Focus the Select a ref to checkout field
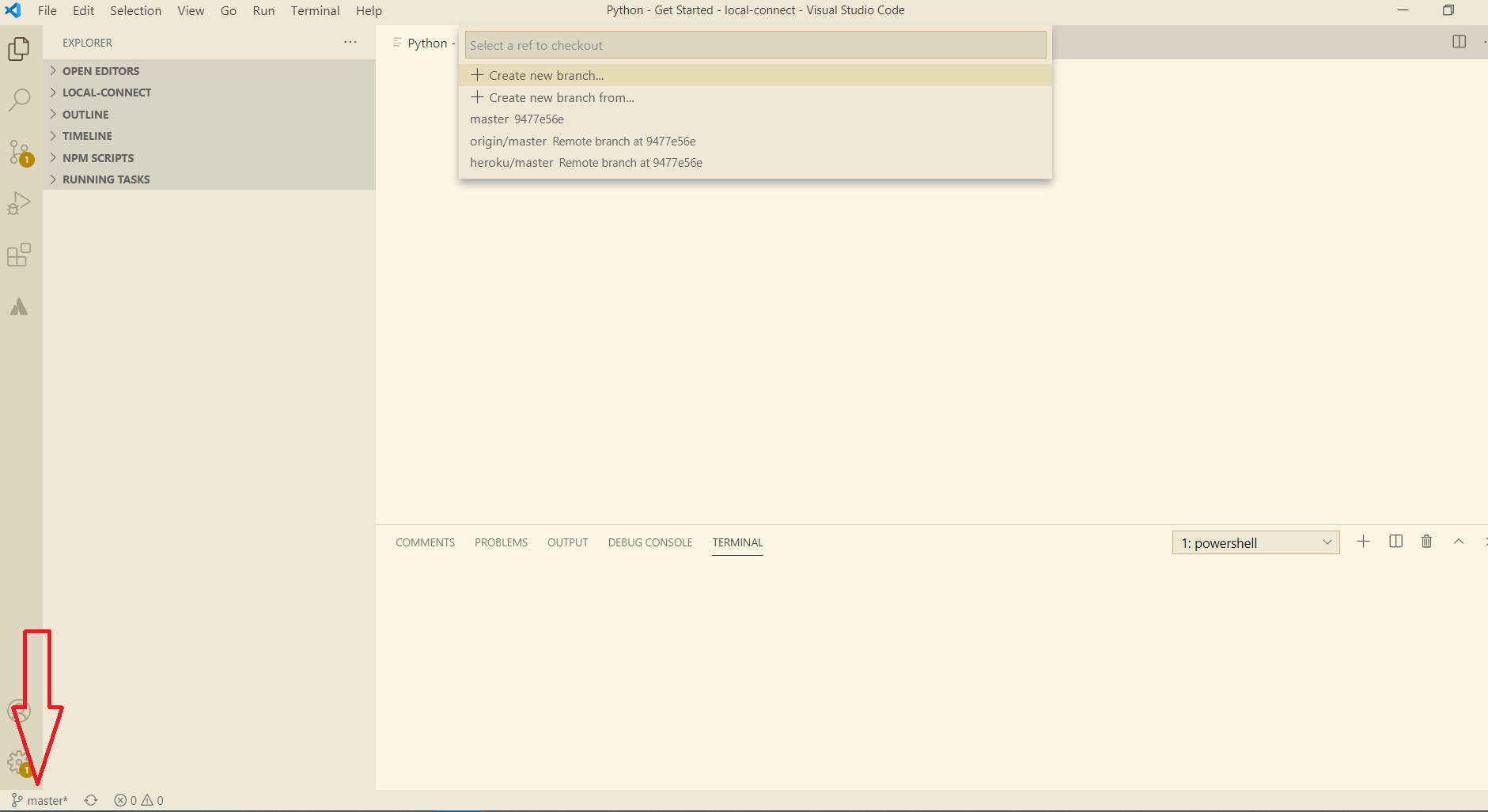This screenshot has height=812, width=1488. pos(755,45)
